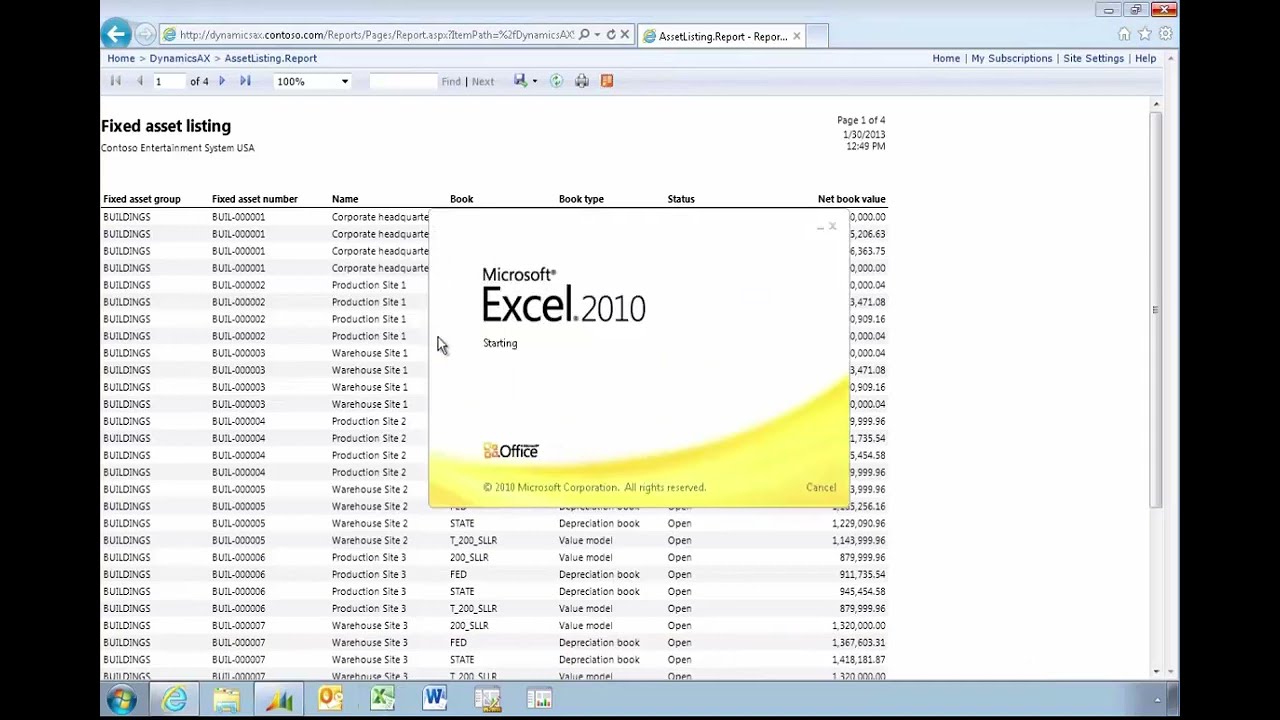Click value 1,143,999.96
This screenshot has width=1280, height=720.
[858, 540]
